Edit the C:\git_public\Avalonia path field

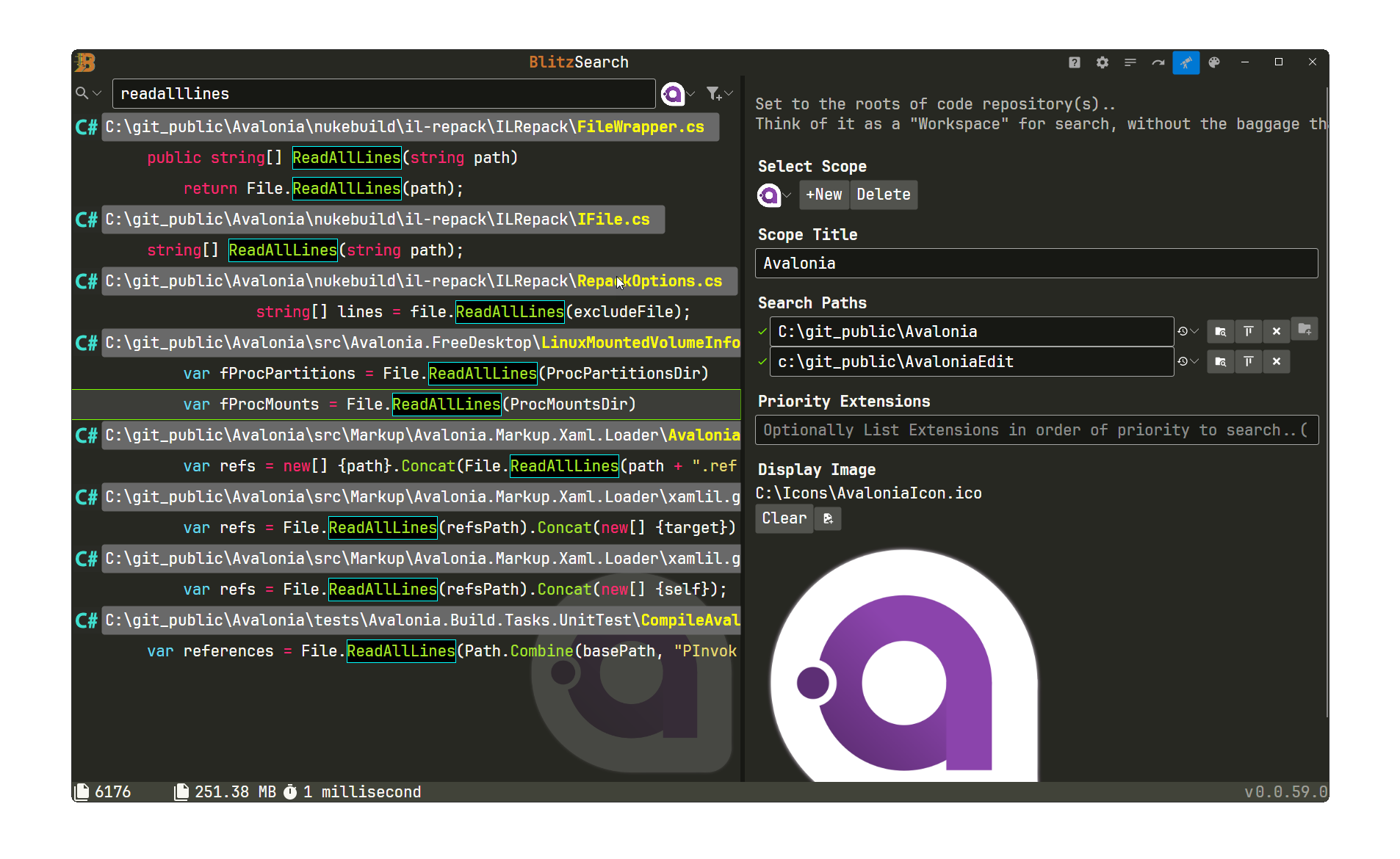[972, 332]
